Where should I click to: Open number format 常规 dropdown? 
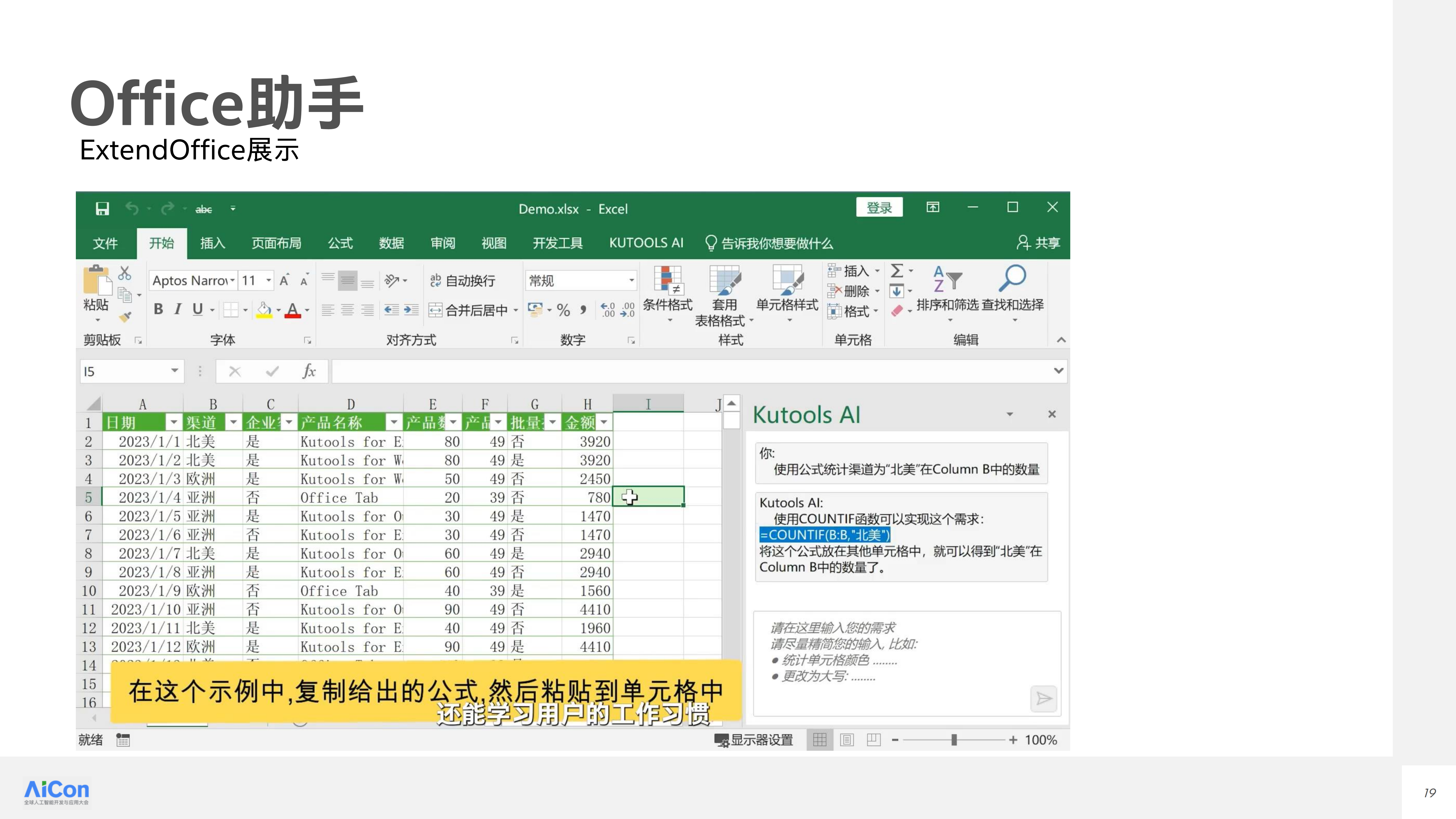coord(631,281)
